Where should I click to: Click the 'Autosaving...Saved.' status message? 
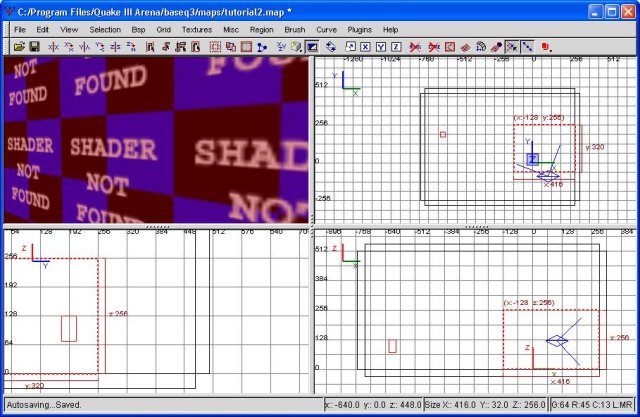coord(44,405)
